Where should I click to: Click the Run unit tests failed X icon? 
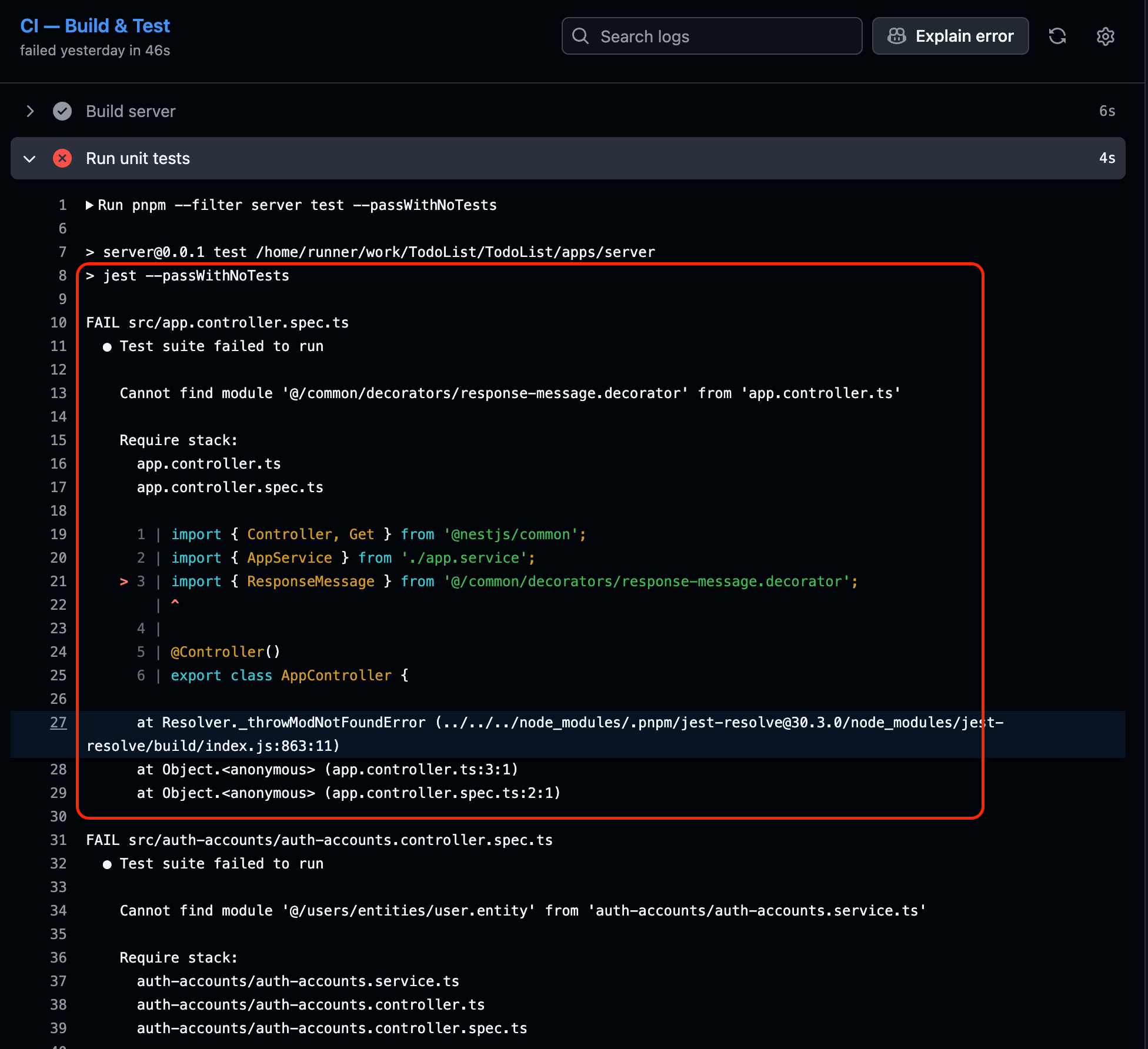click(x=62, y=158)
